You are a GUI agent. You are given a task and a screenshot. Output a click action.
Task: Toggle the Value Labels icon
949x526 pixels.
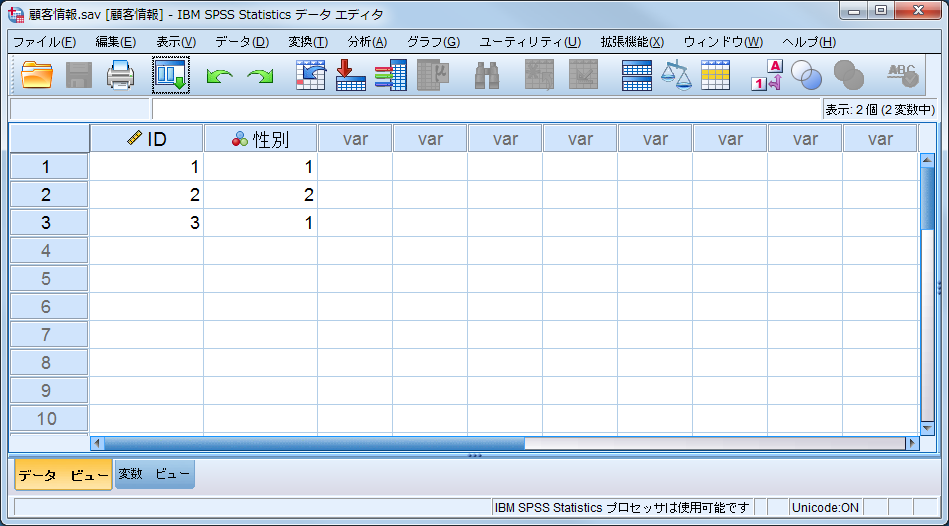tap(767, 76)
